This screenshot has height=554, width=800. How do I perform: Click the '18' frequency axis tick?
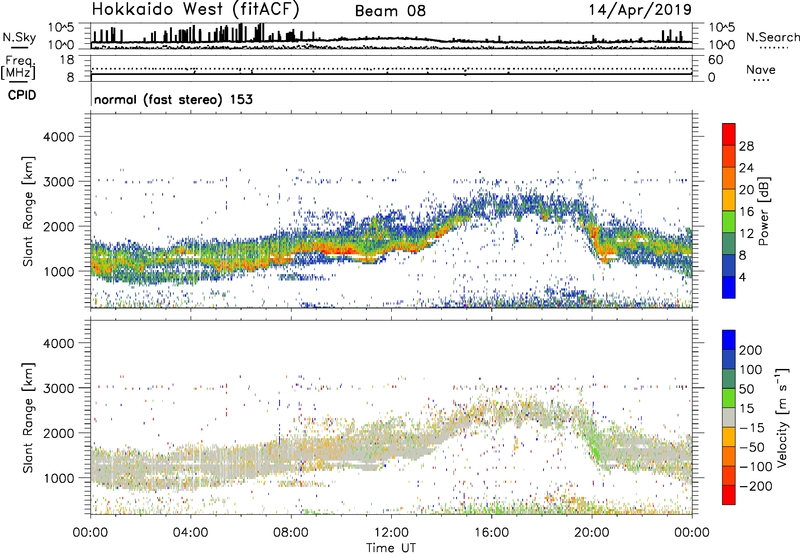(67, 60)
